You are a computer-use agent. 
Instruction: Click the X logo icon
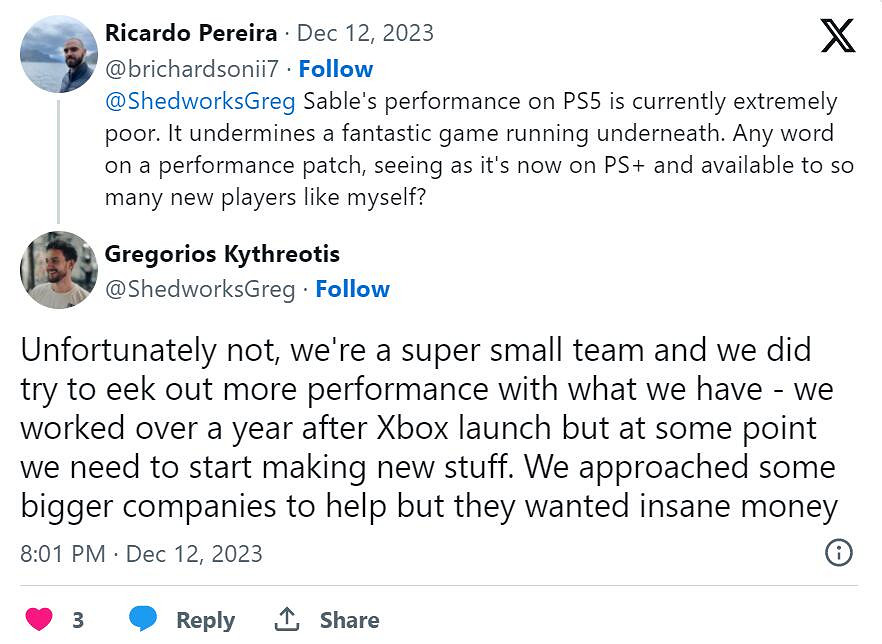837,36
